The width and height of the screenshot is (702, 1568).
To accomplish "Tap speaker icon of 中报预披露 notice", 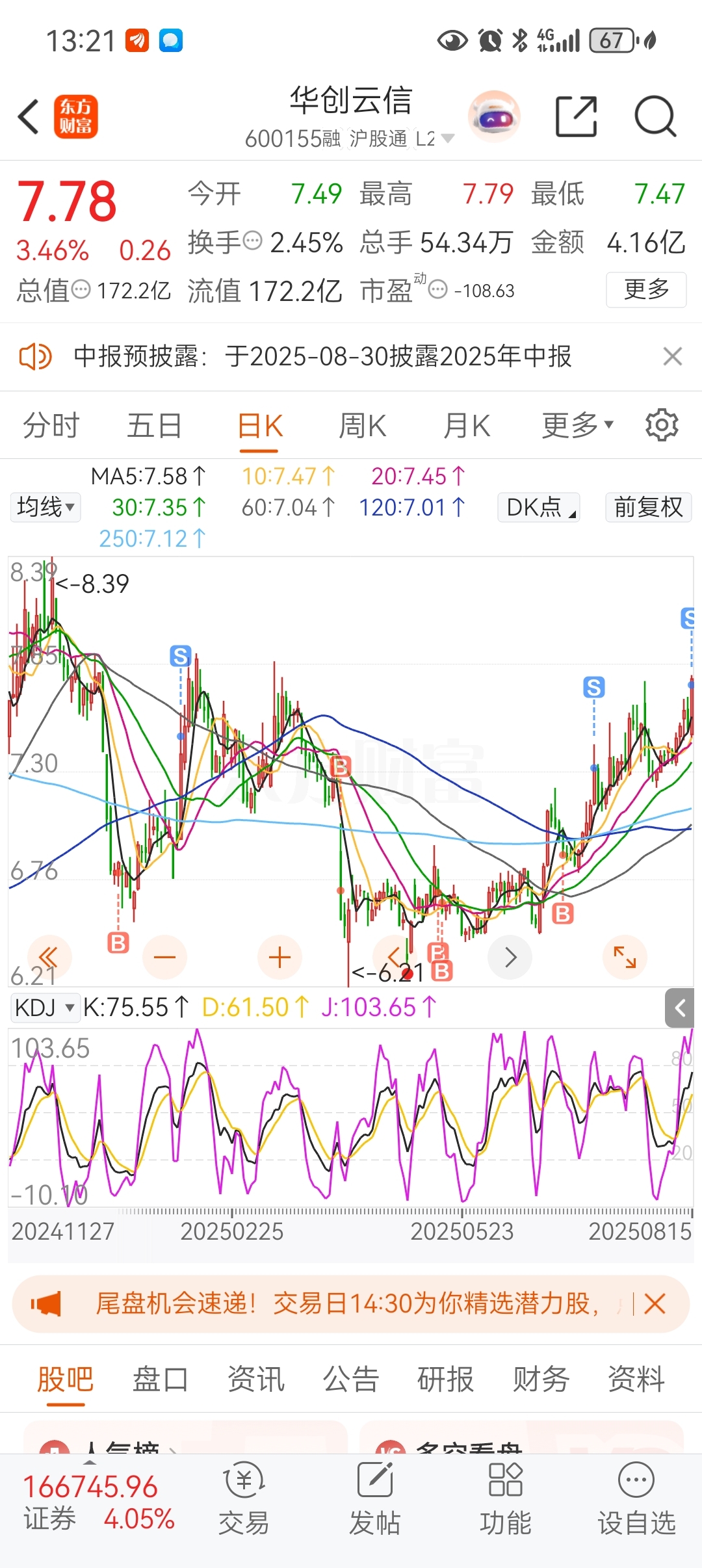I will (x=35, y=357).
